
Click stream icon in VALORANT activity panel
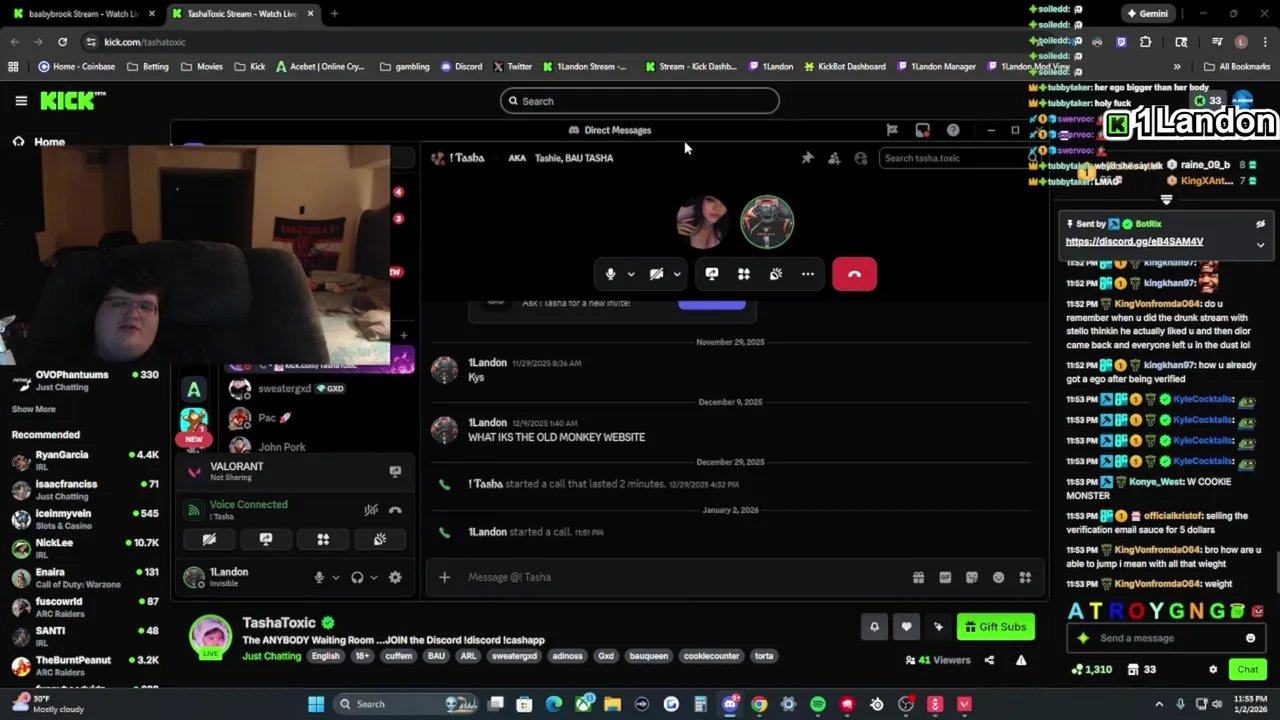395,471
